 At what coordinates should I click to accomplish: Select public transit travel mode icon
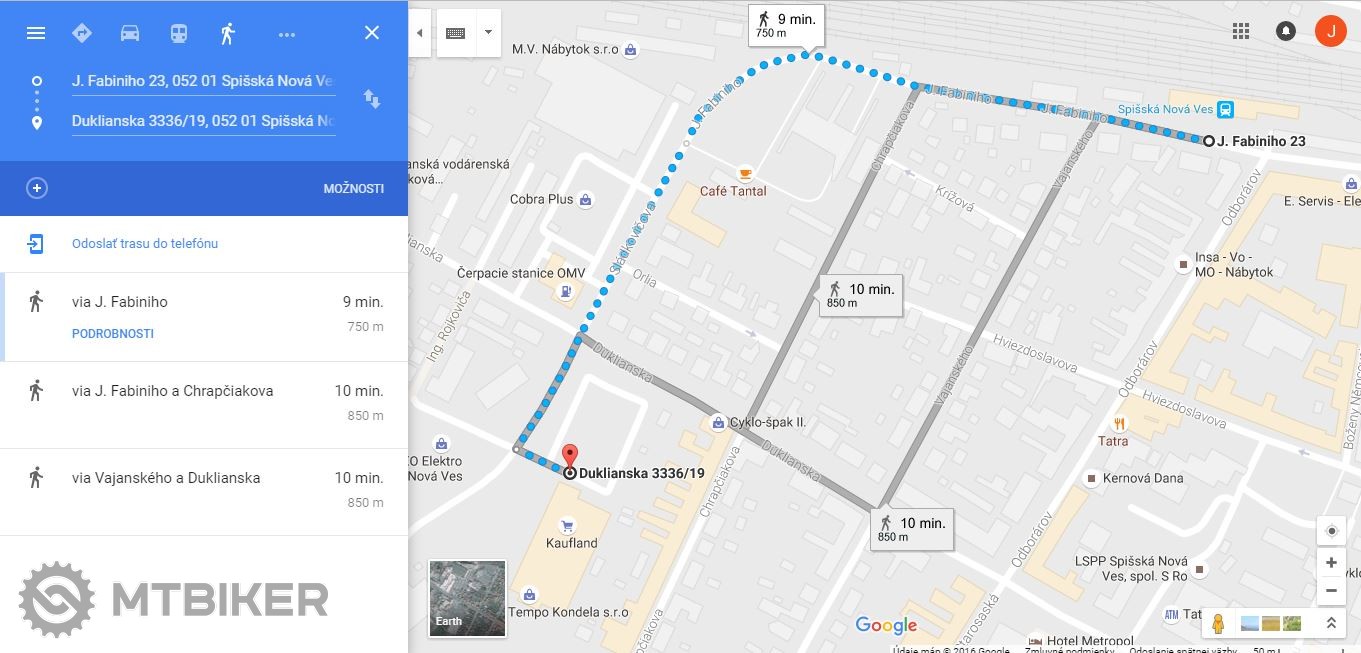tap(178, 33)
